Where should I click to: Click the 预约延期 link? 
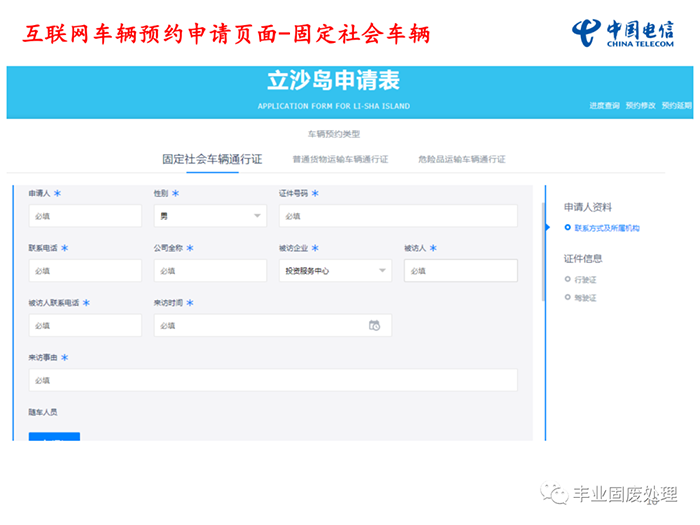[676, 105]
